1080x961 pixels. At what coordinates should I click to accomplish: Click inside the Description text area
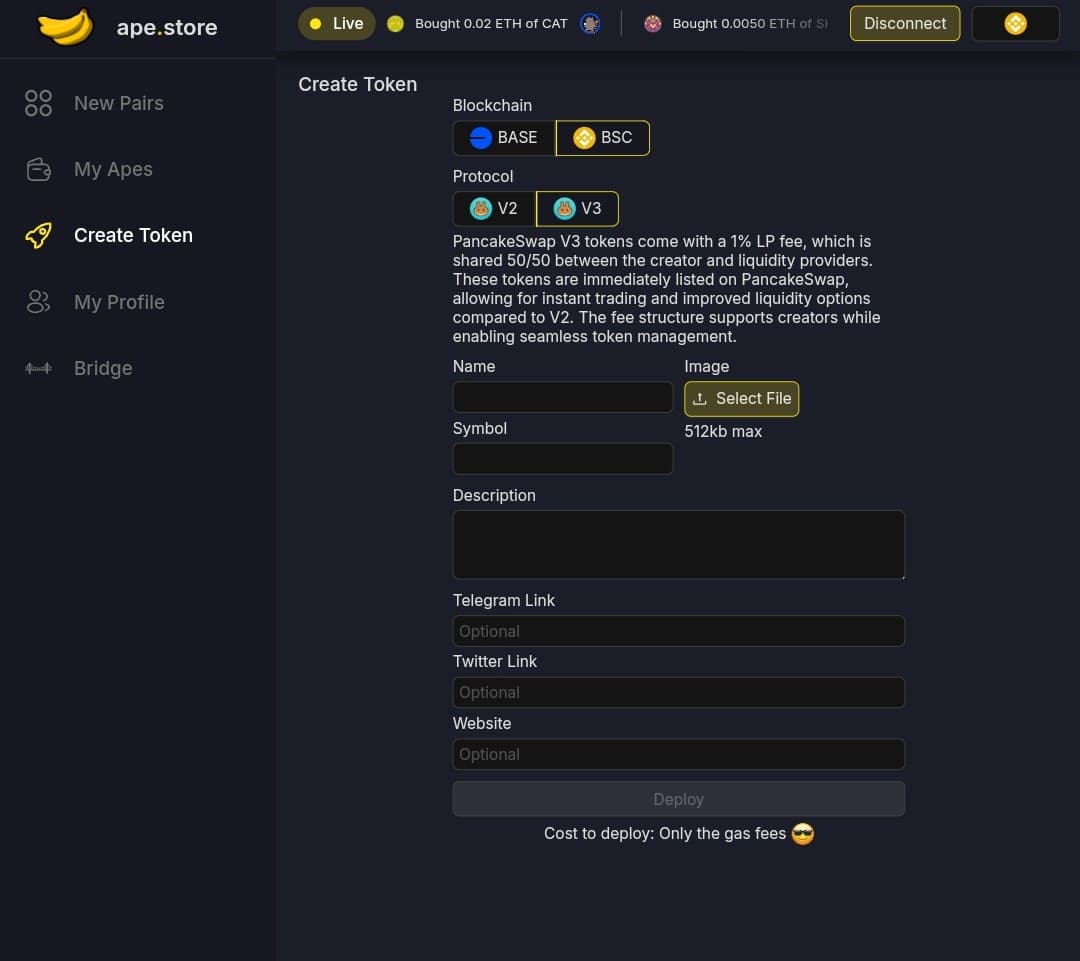tap(678, 544)
